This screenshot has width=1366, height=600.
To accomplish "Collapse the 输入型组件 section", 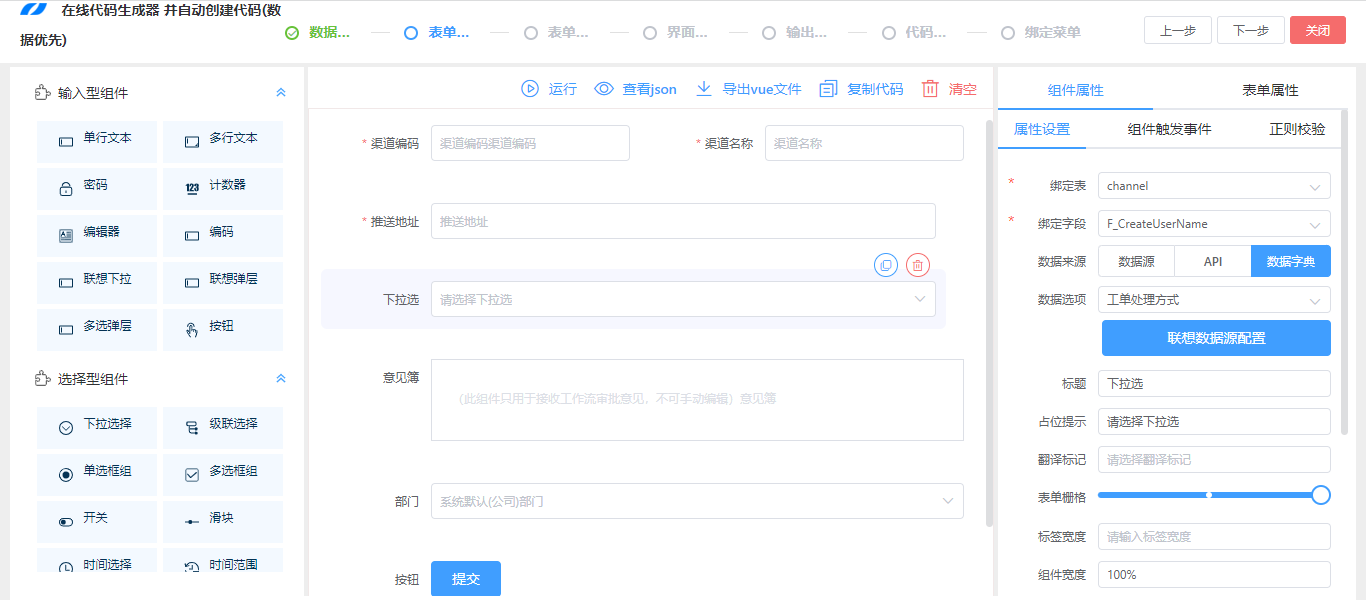I will pos(281,90).
